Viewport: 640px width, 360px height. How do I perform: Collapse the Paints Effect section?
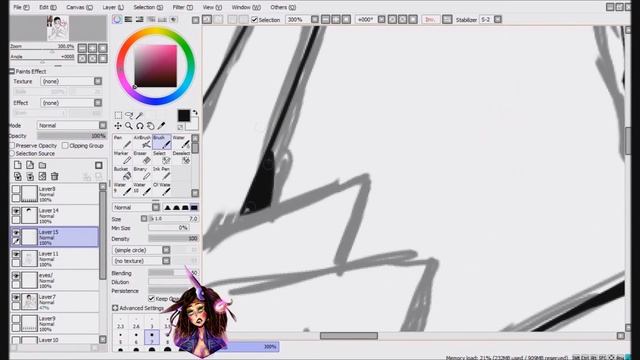click(x=12, y=71)
